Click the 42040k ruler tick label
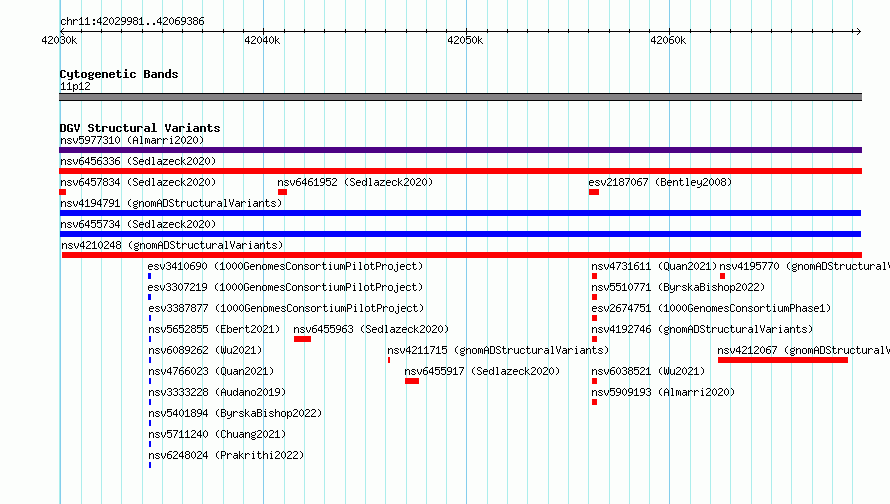 pos(262,40)
